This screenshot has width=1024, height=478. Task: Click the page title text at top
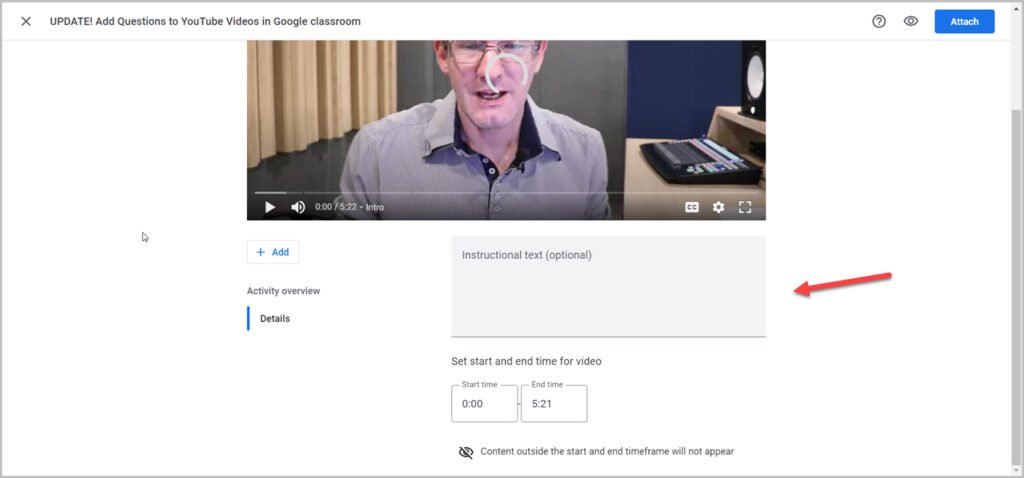(x=205, y=22)
